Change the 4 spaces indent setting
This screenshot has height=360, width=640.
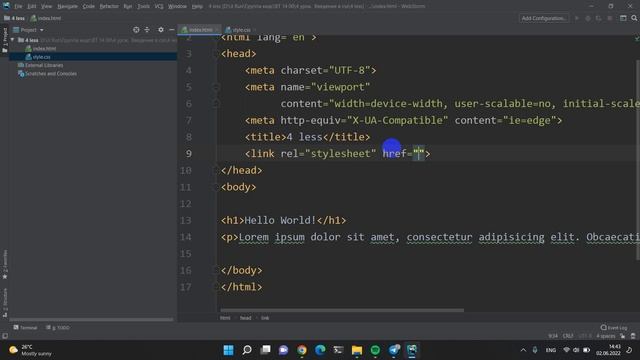pyautogui.click(x=606, y=336)
